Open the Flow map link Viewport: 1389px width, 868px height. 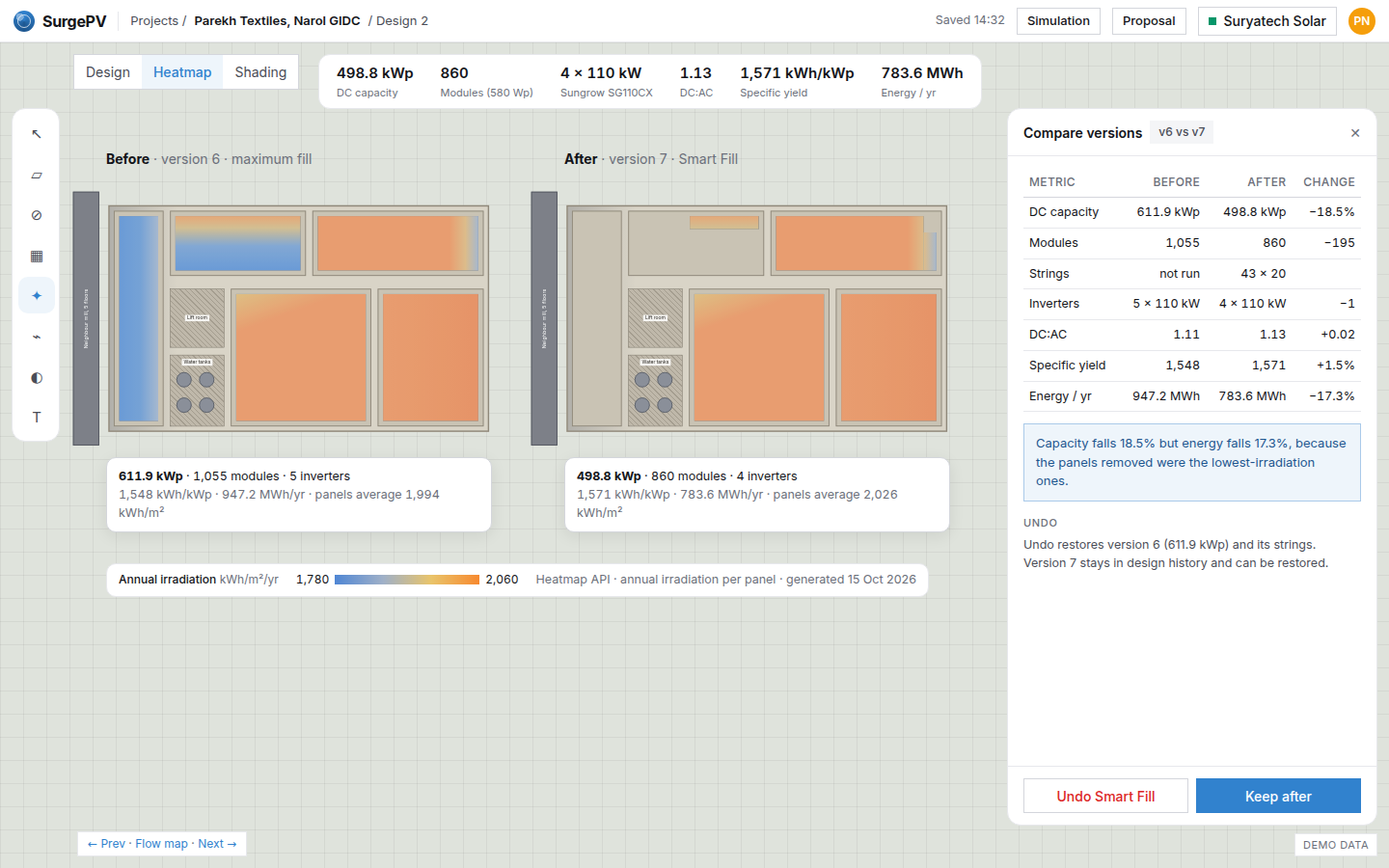click(162, 844)
